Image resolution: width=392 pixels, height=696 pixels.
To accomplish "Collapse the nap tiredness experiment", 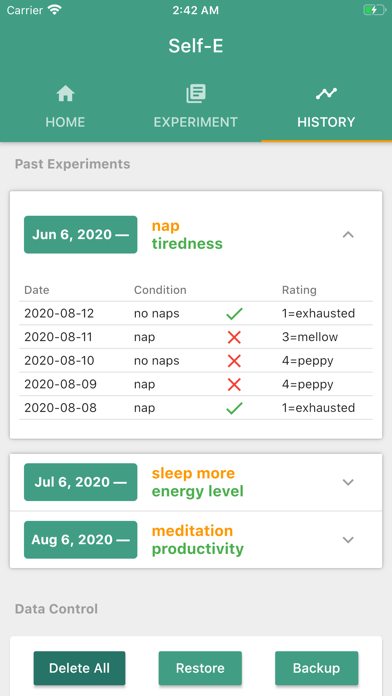I will [348, 235].
